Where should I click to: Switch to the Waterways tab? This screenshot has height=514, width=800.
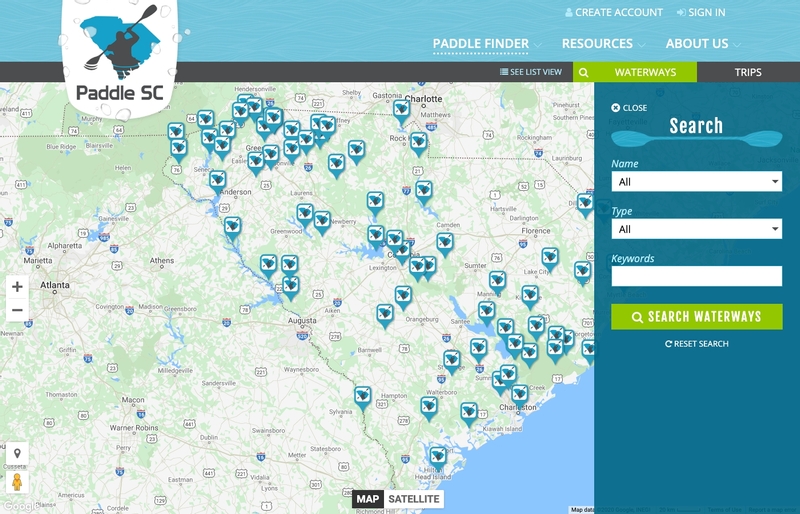(645, 72)
